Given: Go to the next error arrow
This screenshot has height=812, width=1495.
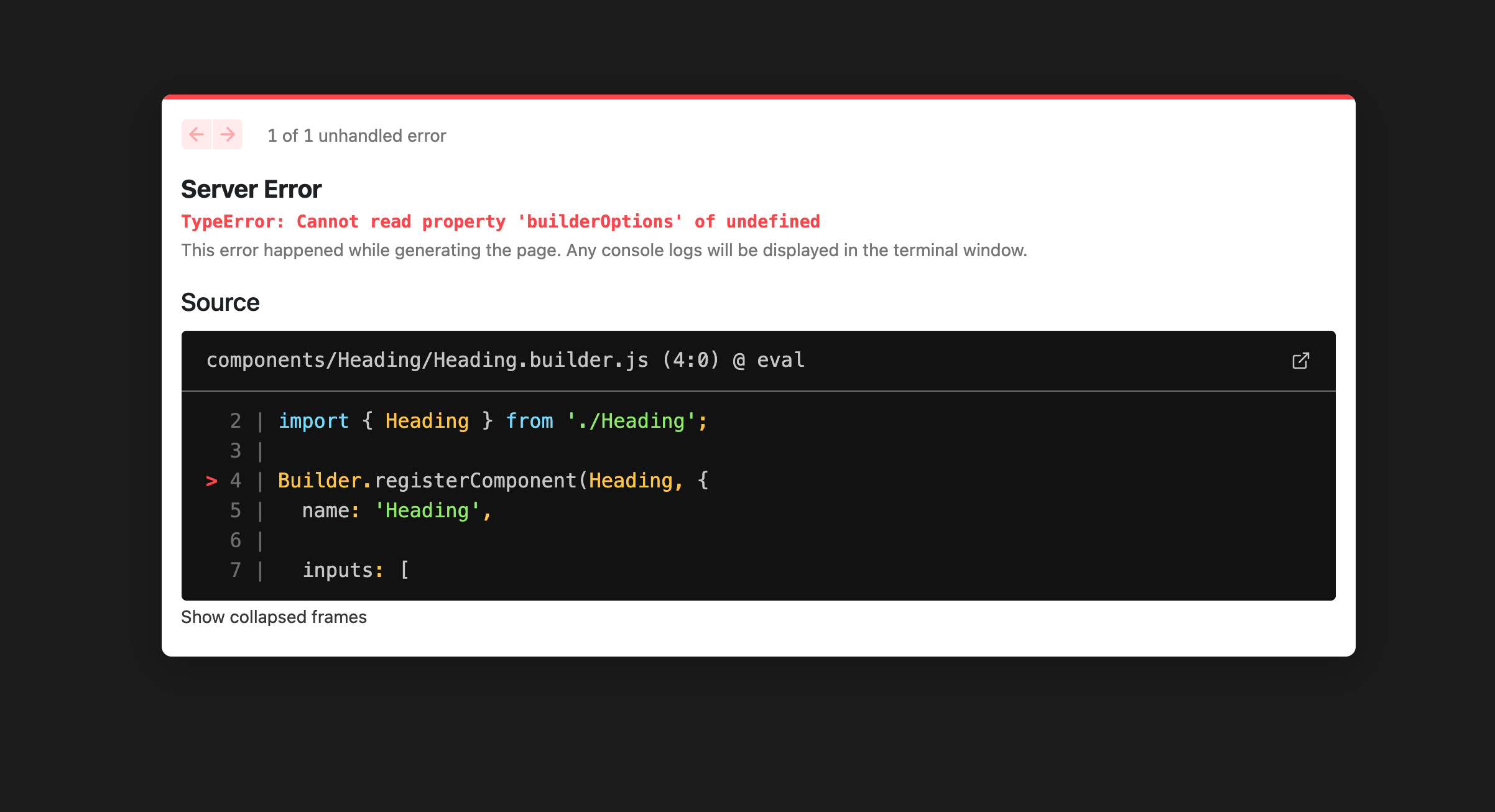Looking at the screenshot, I should 228,134.
